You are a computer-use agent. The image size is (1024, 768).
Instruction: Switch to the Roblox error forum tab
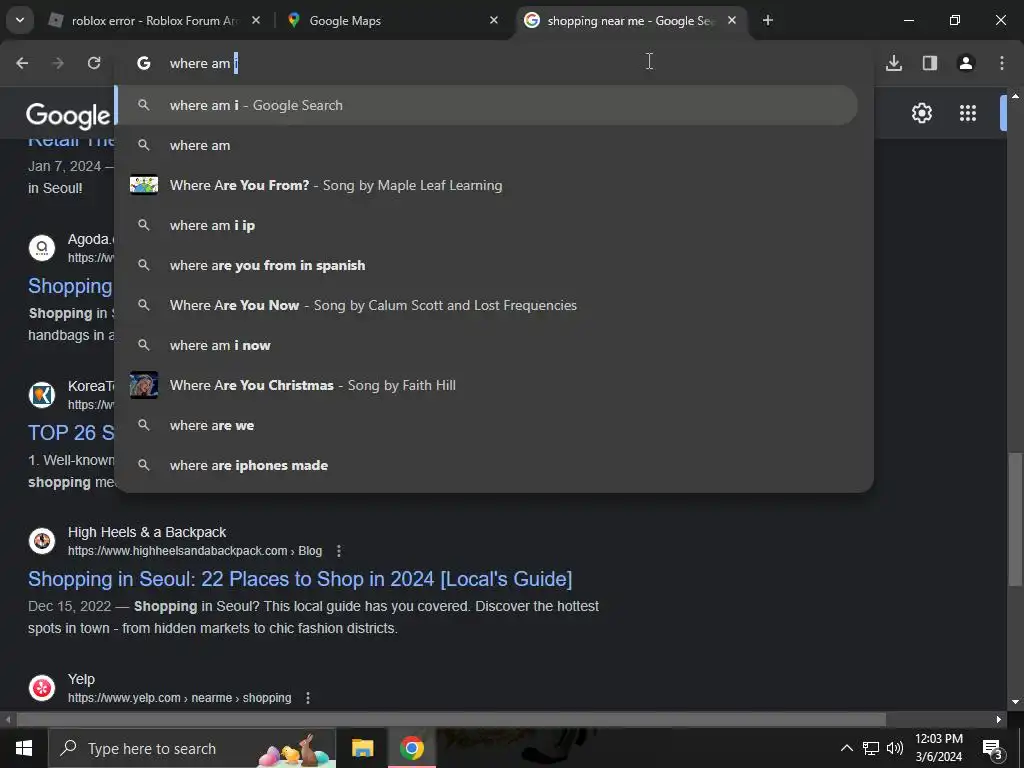click(153, 21)
